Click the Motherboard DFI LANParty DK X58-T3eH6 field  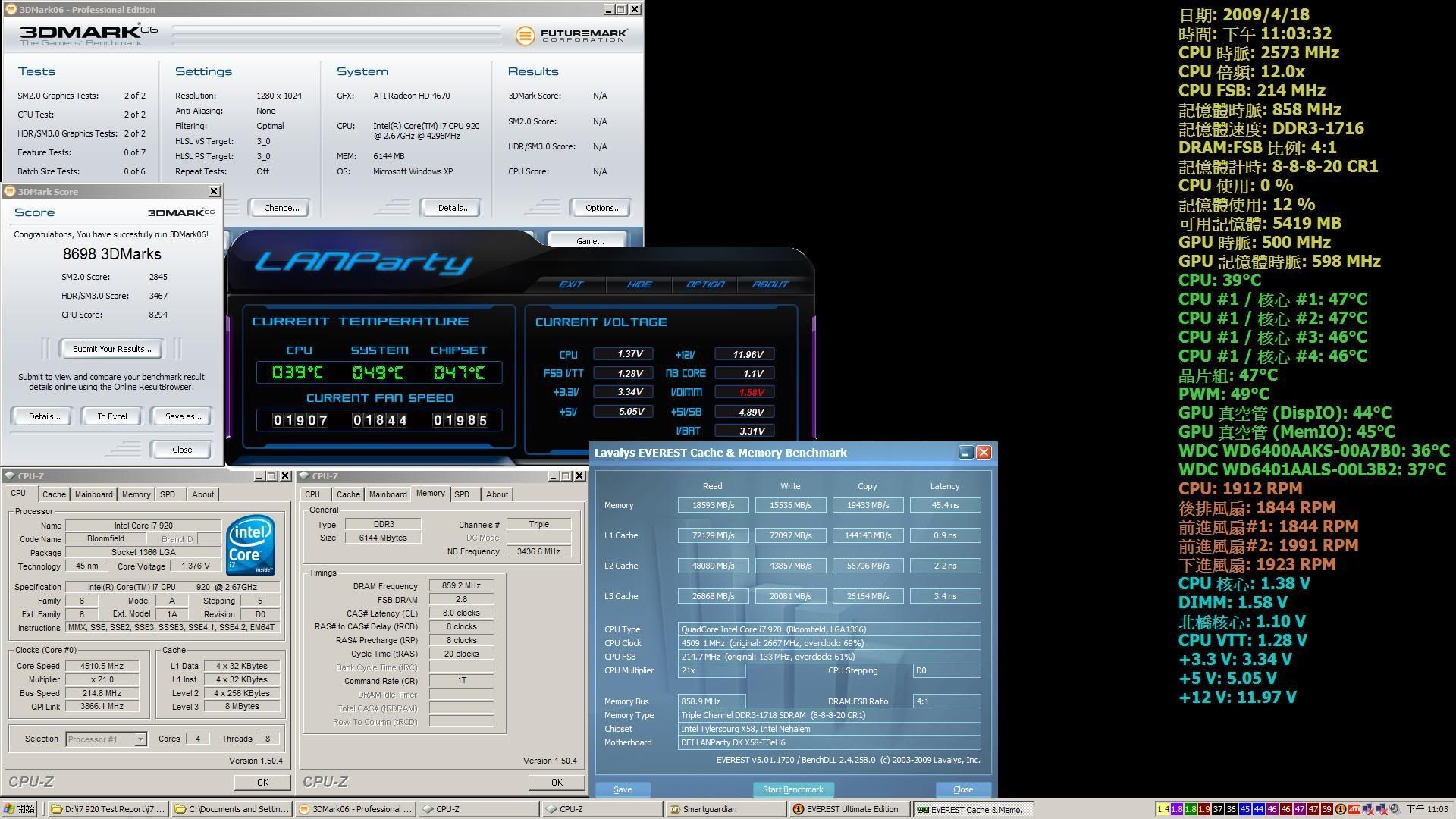tap(829, 742)
